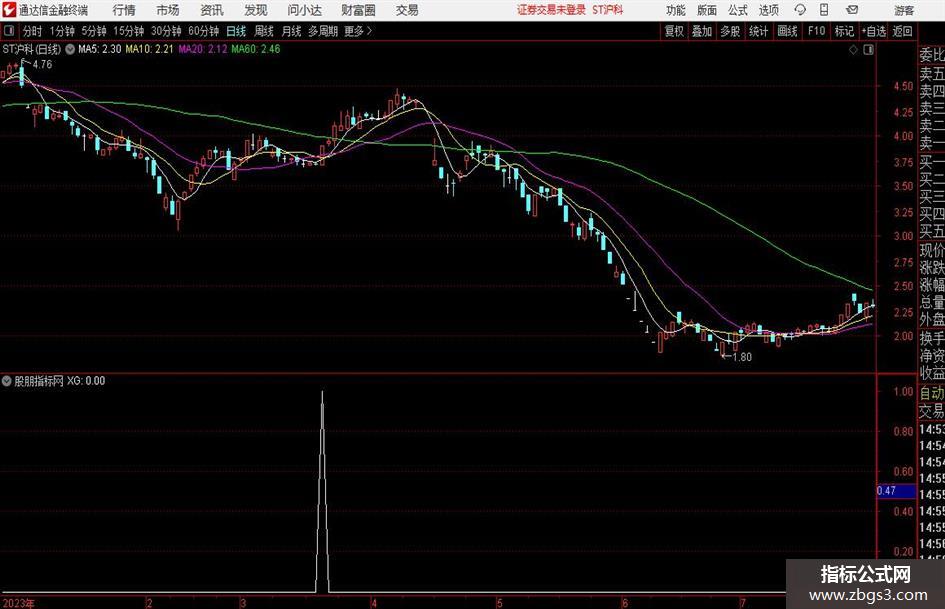Click the MA20: 2.12 label
This screenshot has width=945, height=609.
click(x=202, y=49)
